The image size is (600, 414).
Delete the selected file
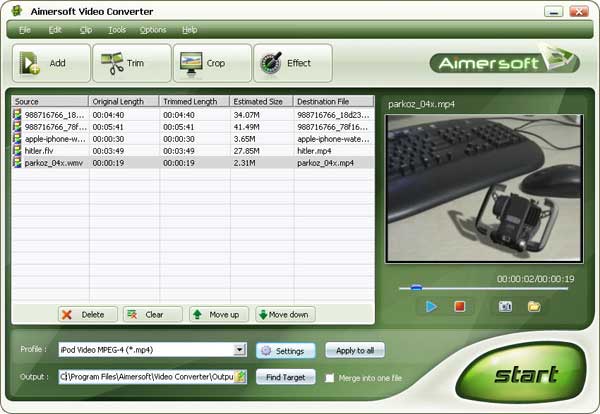click(x=88, y=315)
